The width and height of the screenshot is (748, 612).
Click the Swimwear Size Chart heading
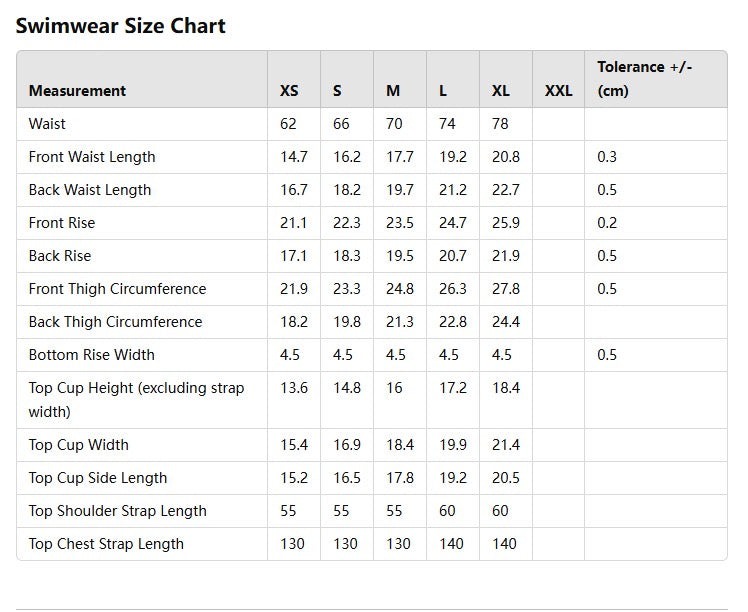[x=121, y=26]
